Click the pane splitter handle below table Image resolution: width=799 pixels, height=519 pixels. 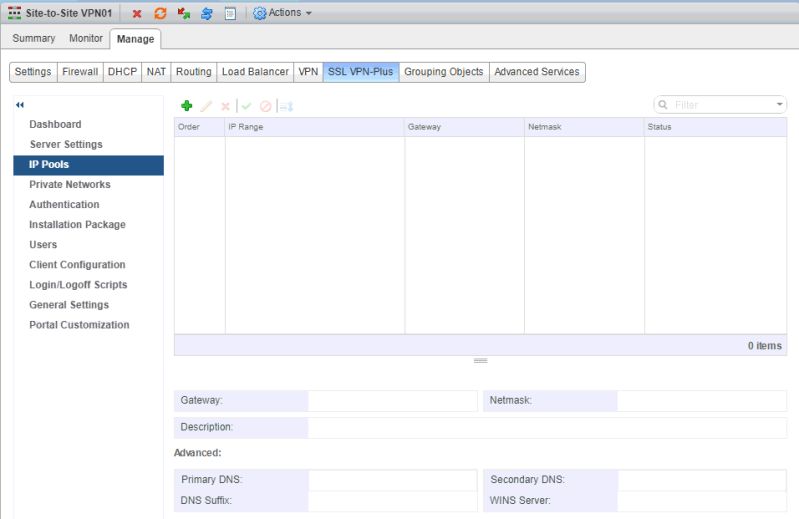[x=480, y=360]
